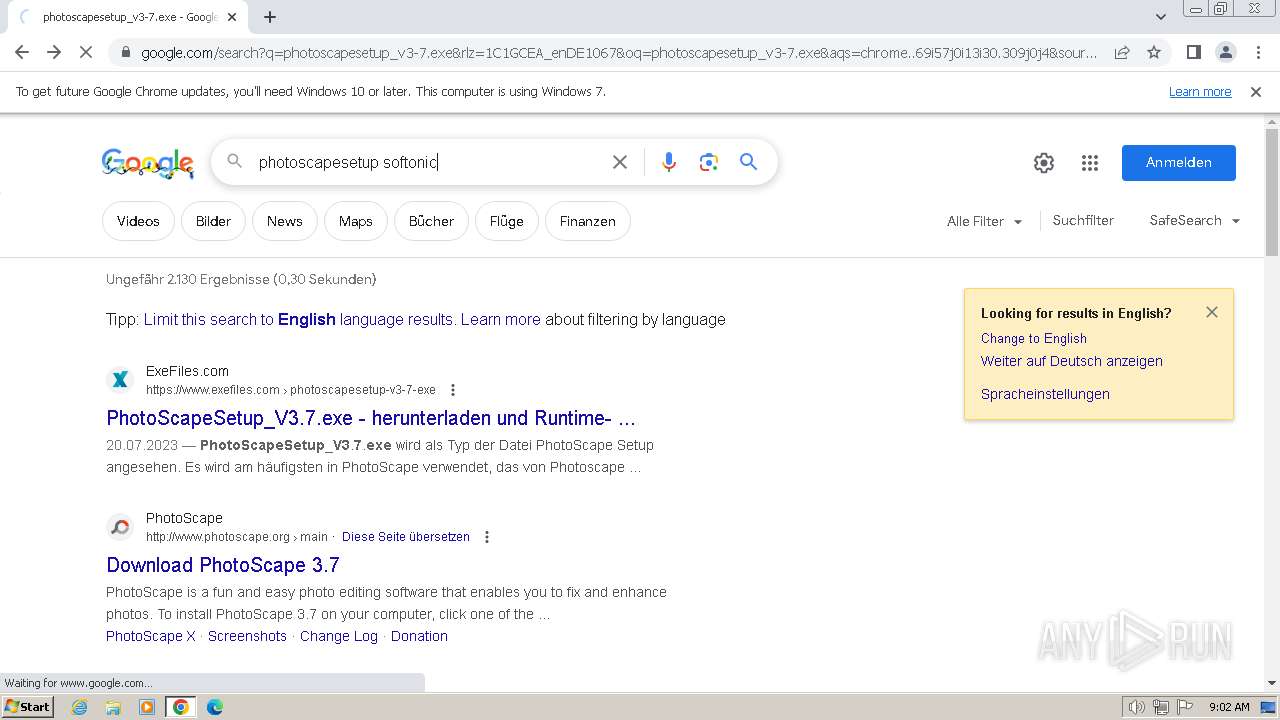The width and height of the screenshot is (1280, 720).
Task: Click the page vertical scrollbar
Action: pos(1272,192)
